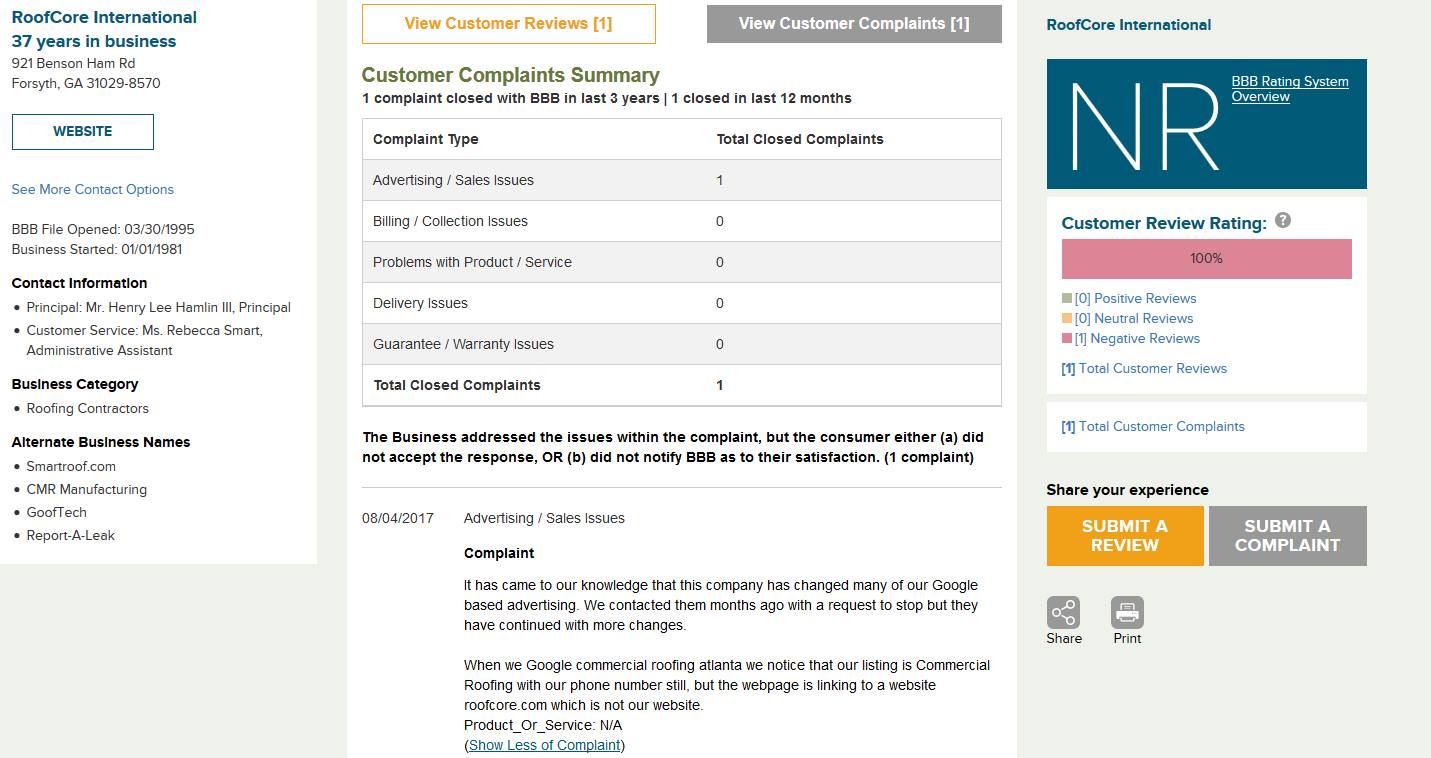Open Total Customer Reviews link
Screen dimensions: 1431x758
tap(1144, 368)
